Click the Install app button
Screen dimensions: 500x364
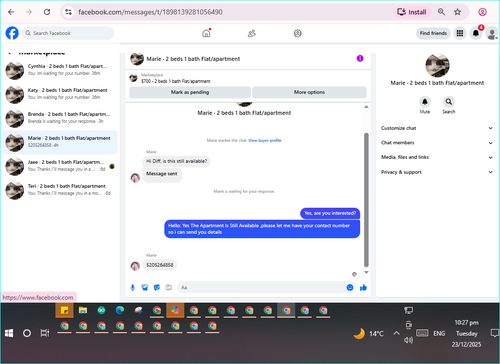tap(412, 12)
